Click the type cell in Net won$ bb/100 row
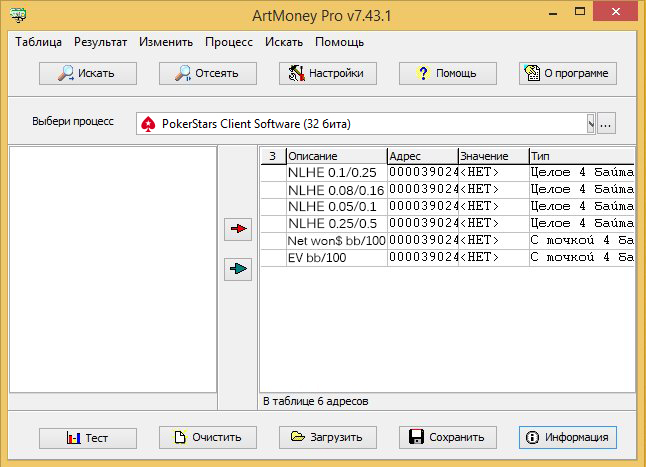Image resolution: width=646 pixels, height=467 pixels. tap(582, 241)
